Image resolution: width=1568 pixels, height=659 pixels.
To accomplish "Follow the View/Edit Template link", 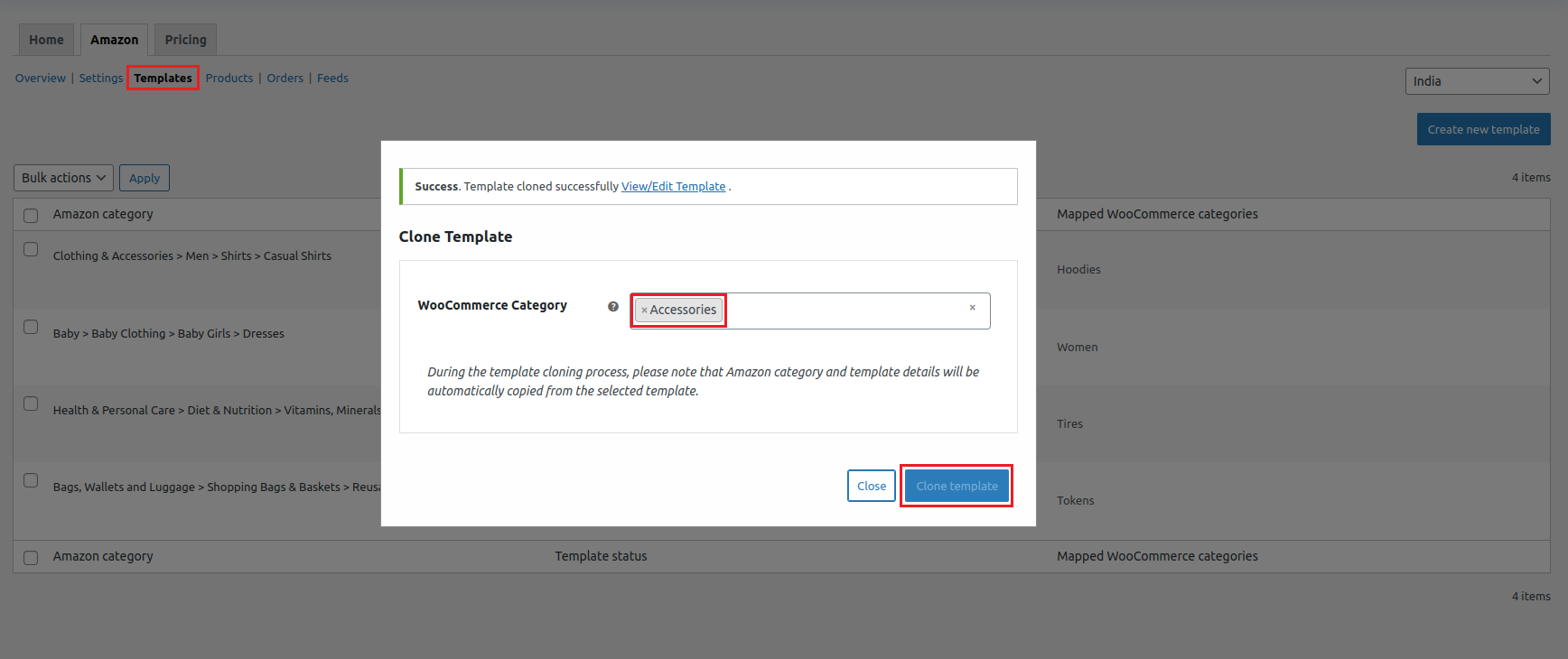I will pos(673,187).
